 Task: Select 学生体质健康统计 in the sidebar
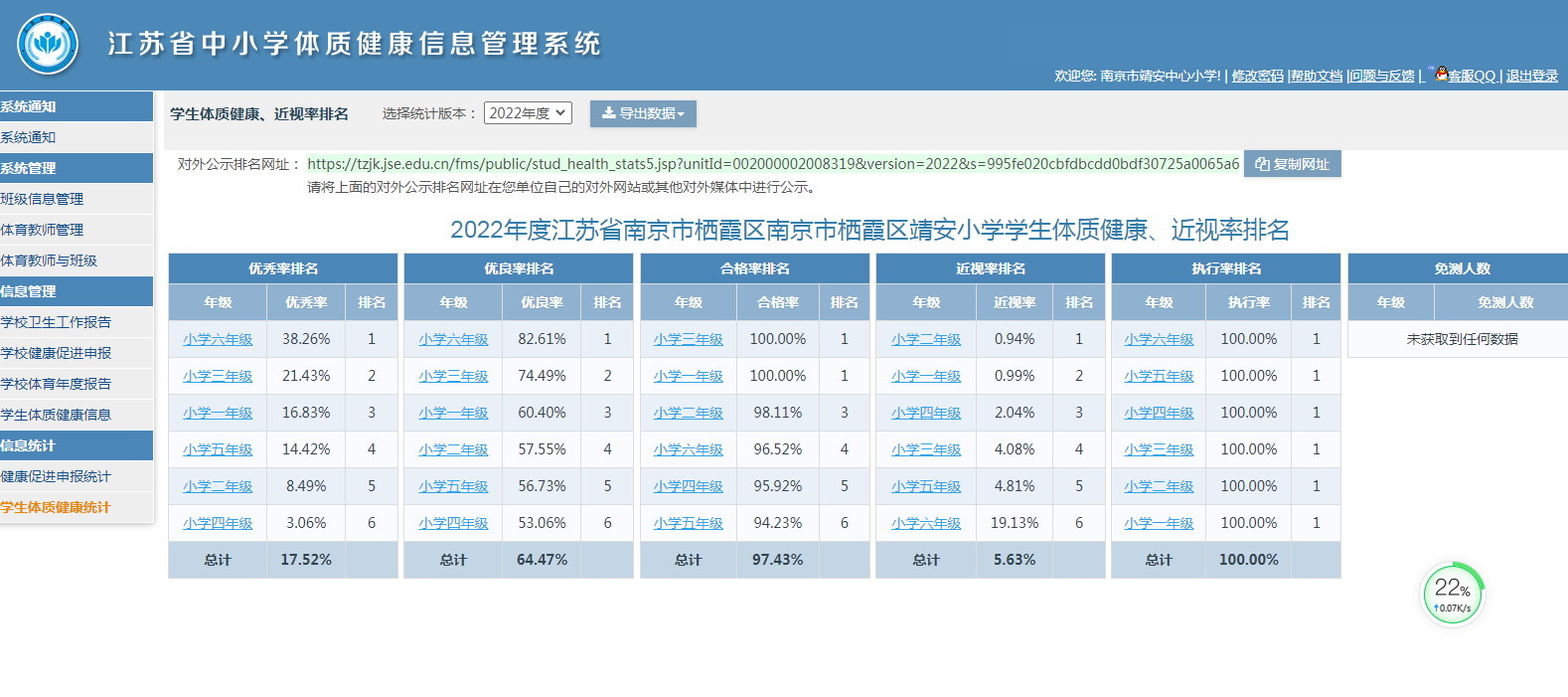[x=77, y=507]
